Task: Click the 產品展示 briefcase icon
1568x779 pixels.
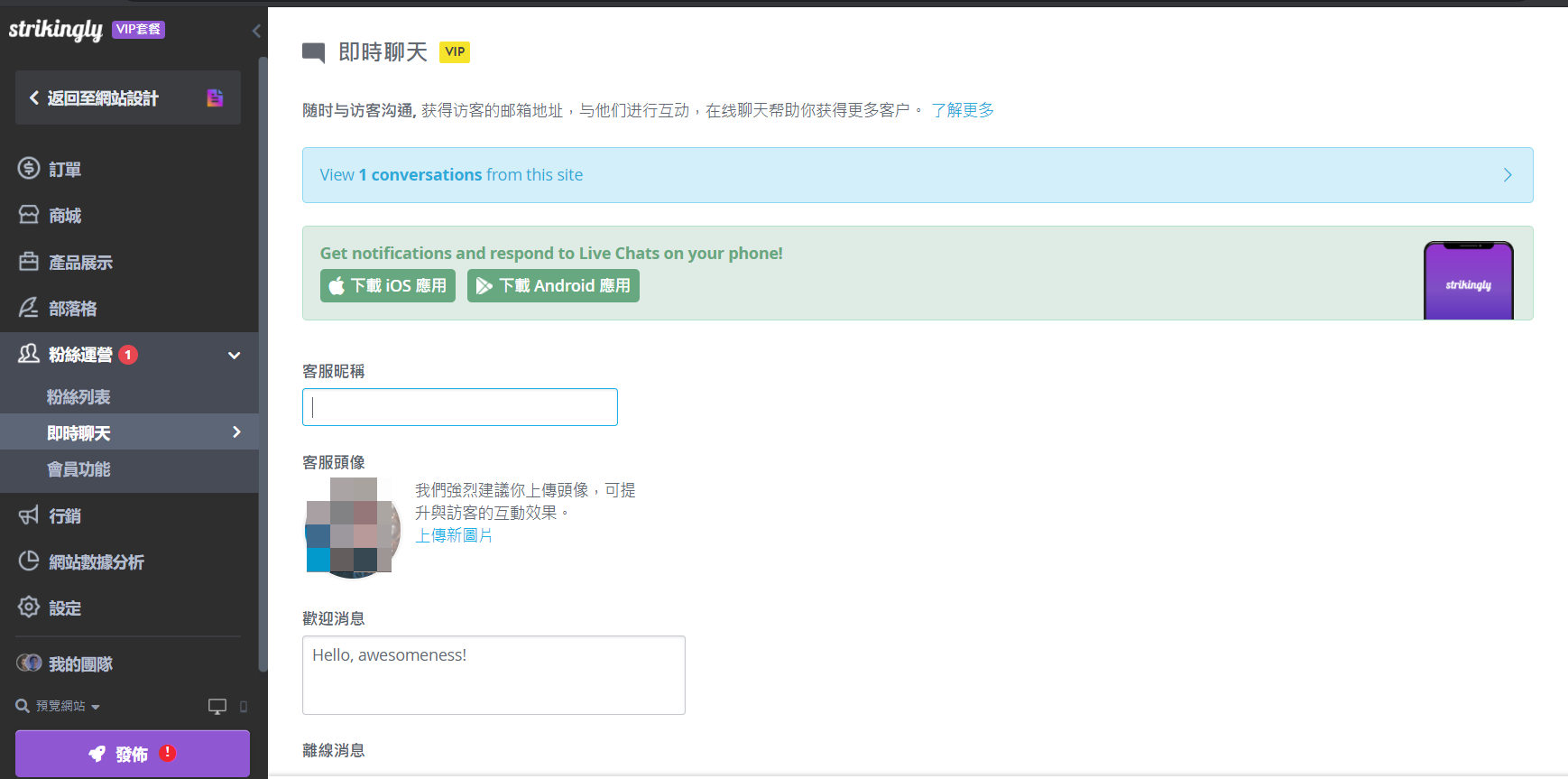Action: pyautogui.click(x=29, y=262)
